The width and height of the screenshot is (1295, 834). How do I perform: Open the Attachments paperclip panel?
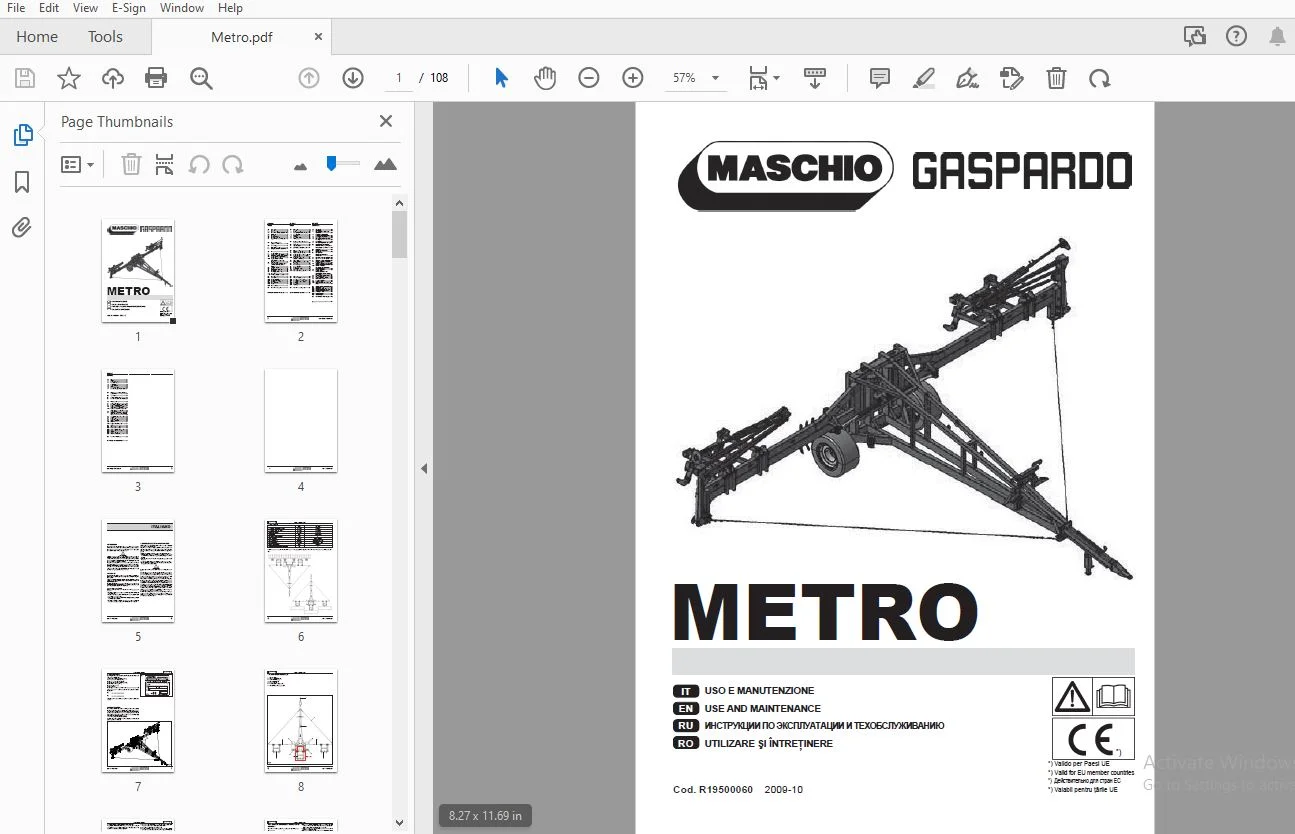coord(22,228)
